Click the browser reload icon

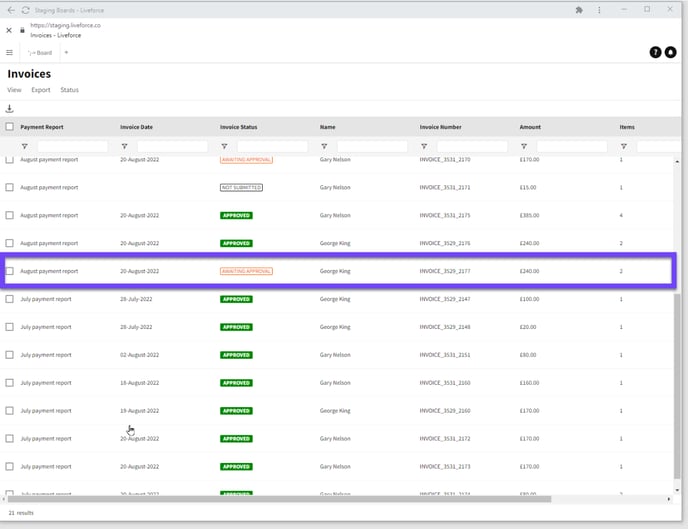tap(25, 10)
